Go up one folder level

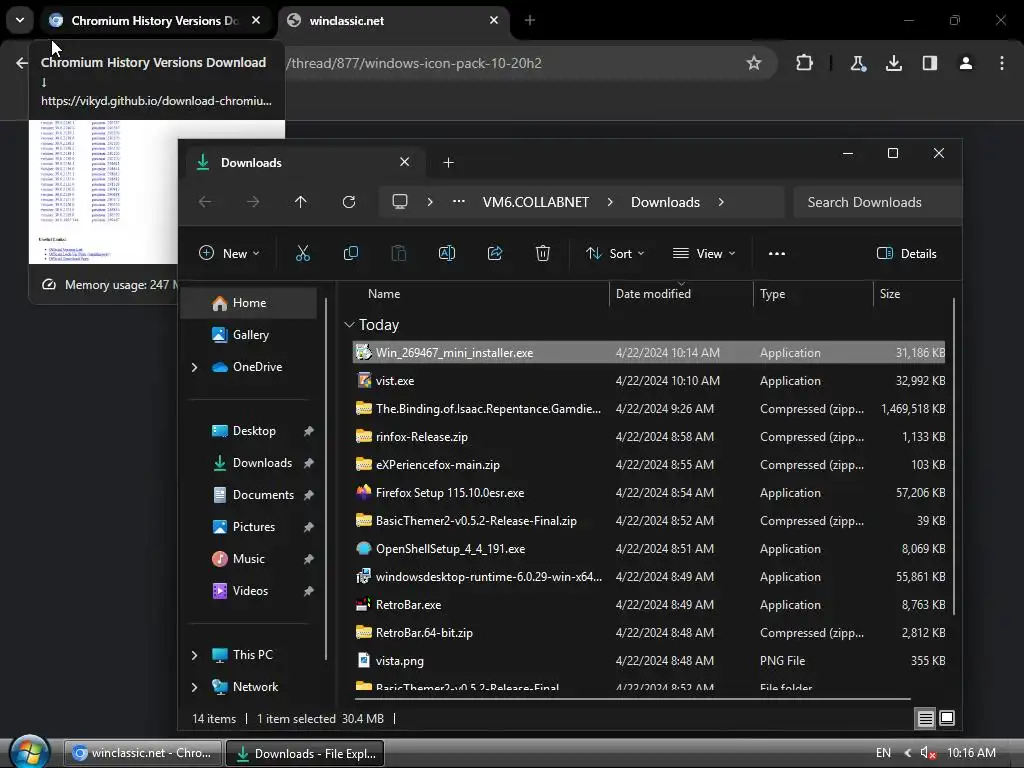(300, 202)
